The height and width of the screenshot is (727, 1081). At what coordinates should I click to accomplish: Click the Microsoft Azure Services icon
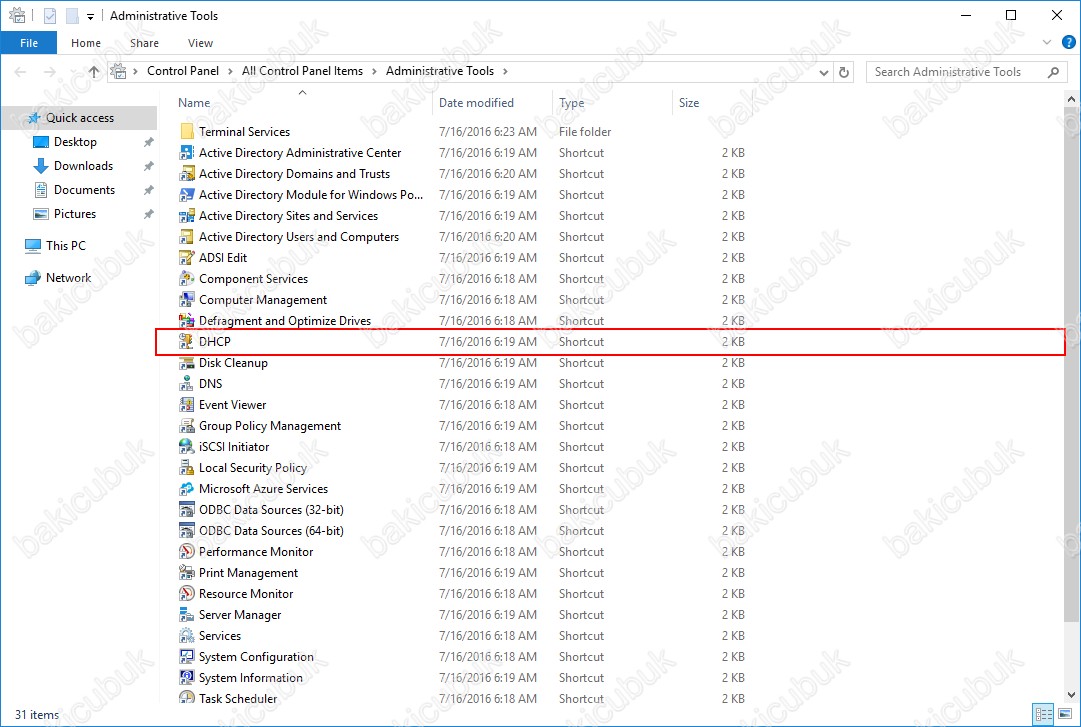pos(186,489)
